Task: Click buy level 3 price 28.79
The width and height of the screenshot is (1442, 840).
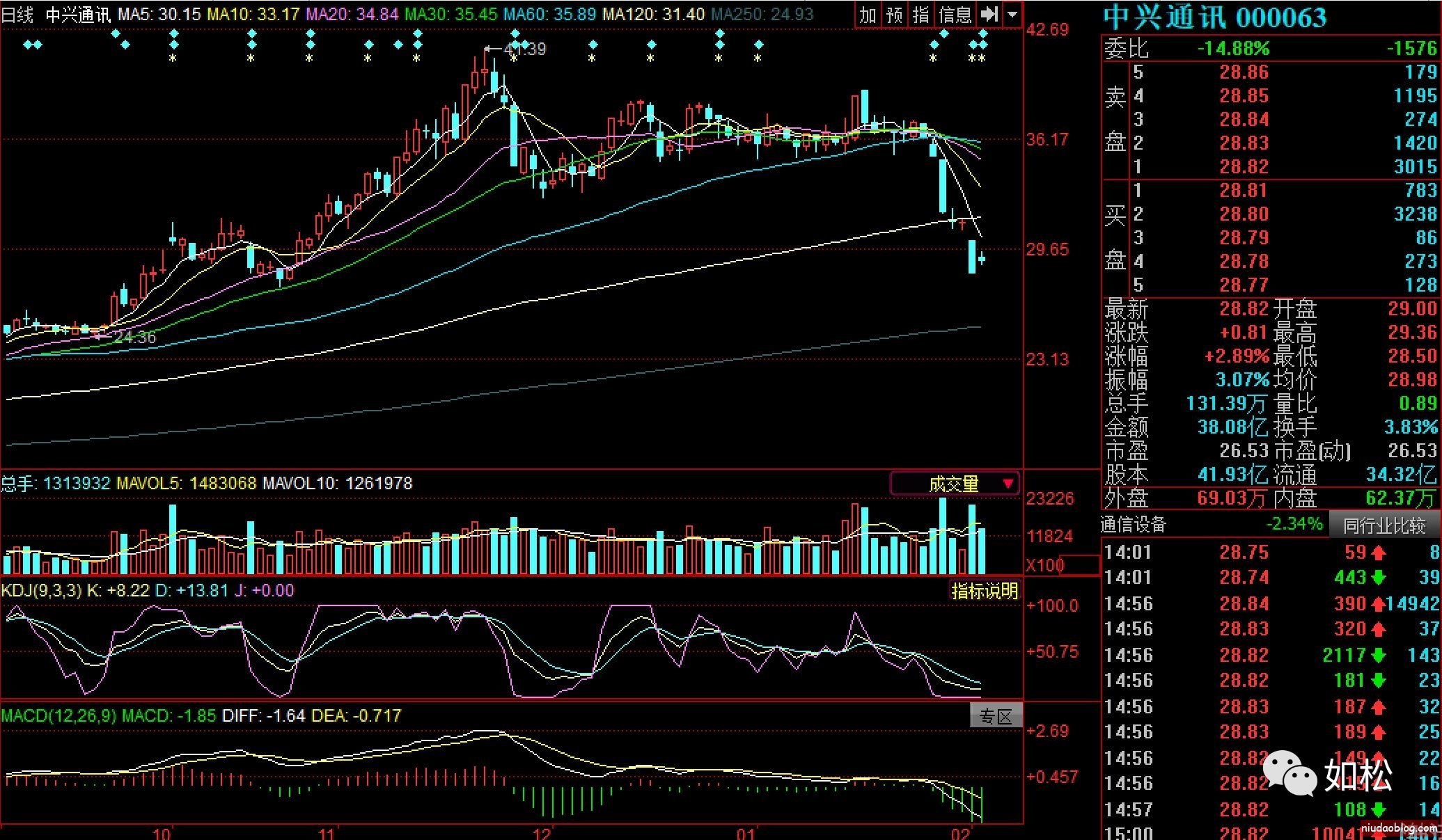Action: [1244, 238]
